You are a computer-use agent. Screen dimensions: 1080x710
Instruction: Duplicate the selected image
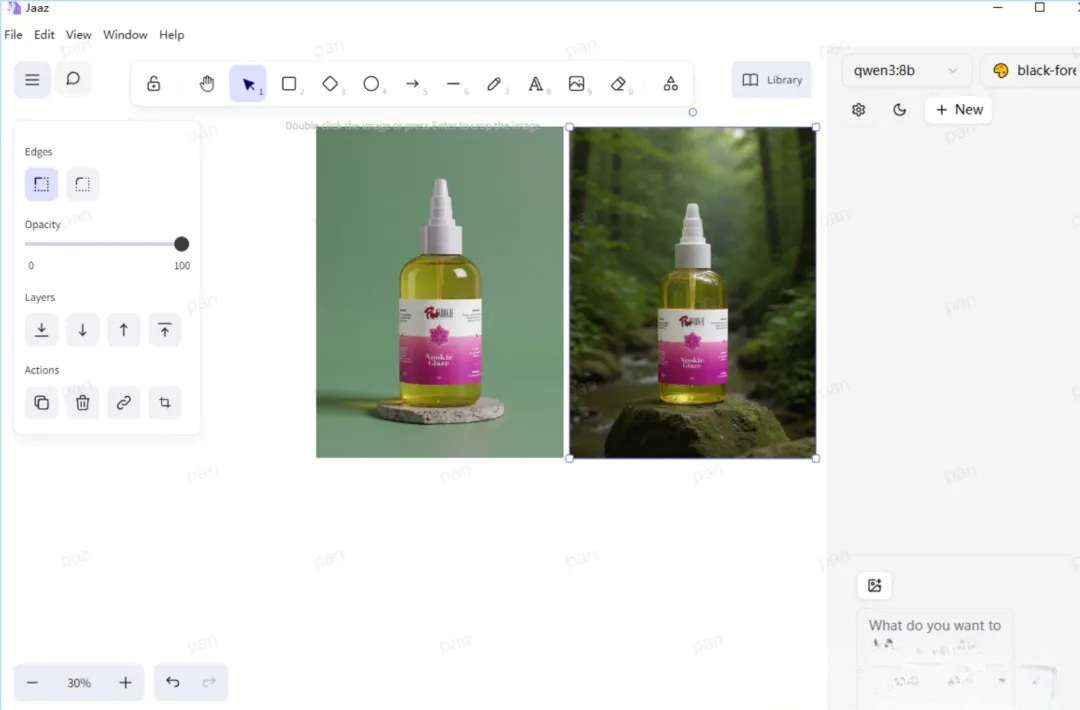pyautogui.click(x=41, y=403)
